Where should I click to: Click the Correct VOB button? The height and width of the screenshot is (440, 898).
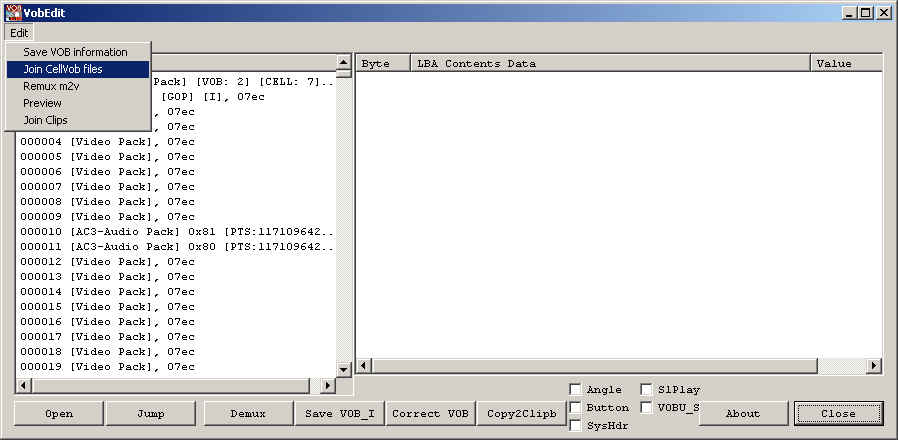tap(431, 414)
